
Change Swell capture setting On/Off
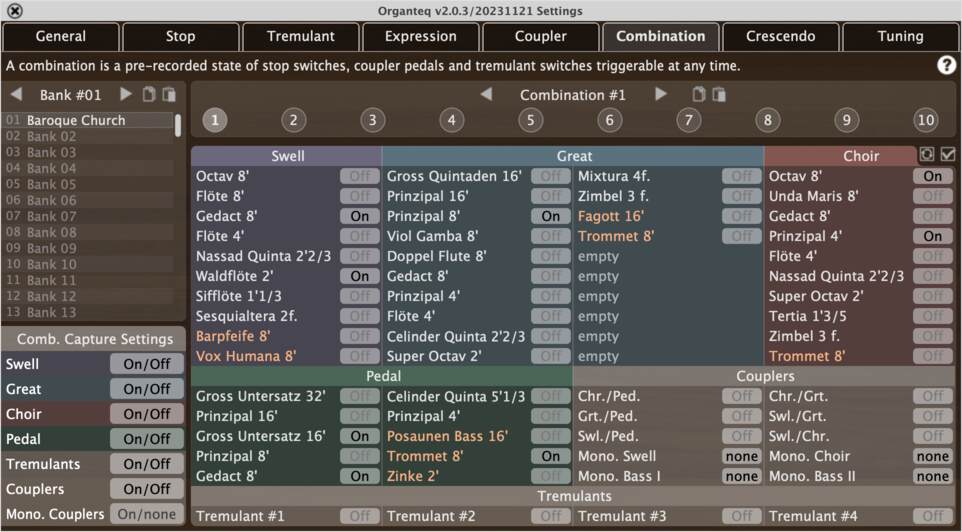[147, 364]
